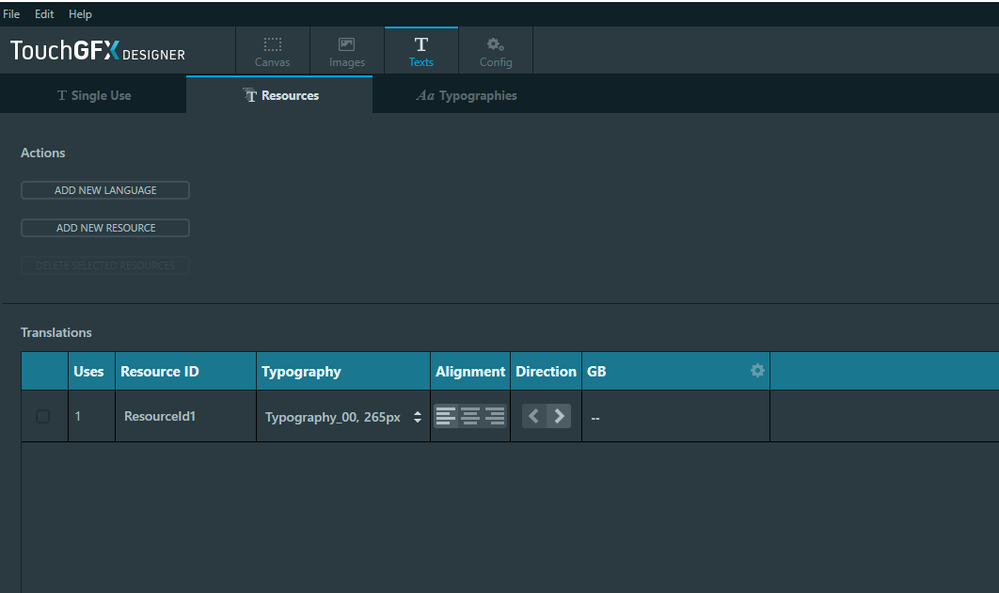Viewport: 999px width, 593px height.
Task: Set alignment to right
Action: [x=494, y=416]
